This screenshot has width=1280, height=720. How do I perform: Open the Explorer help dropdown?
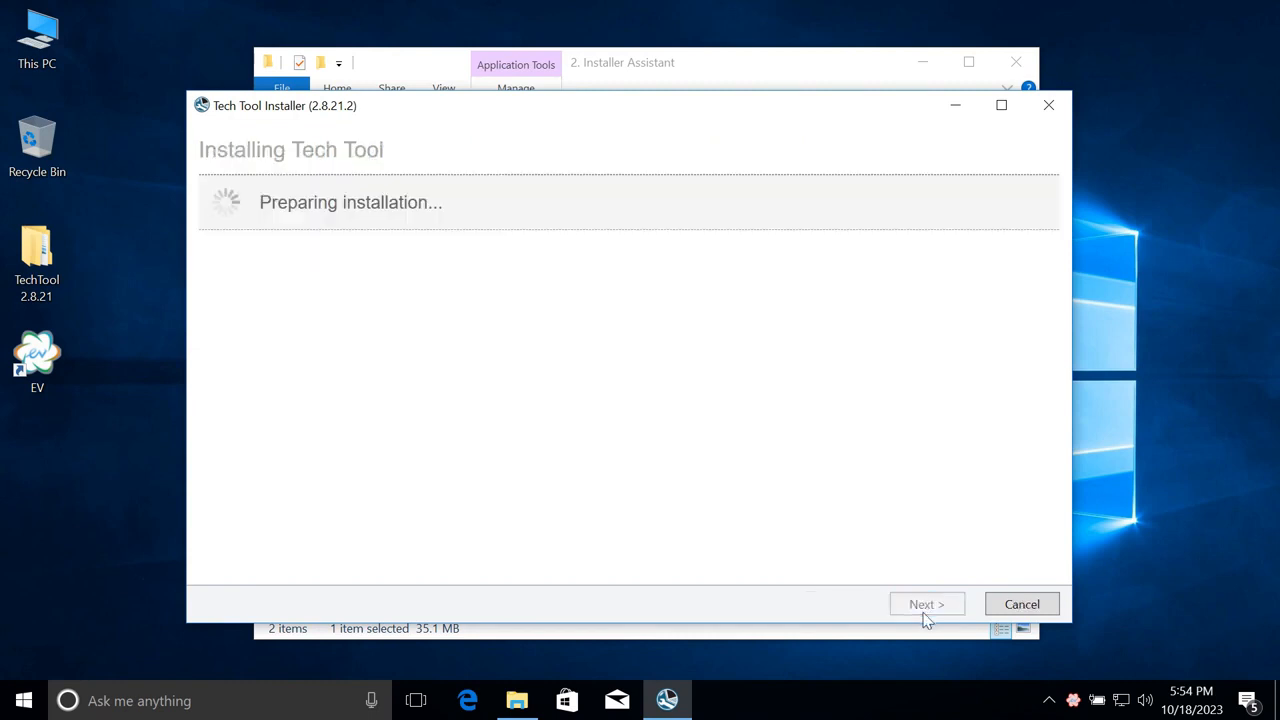(x=1028, y=88)
